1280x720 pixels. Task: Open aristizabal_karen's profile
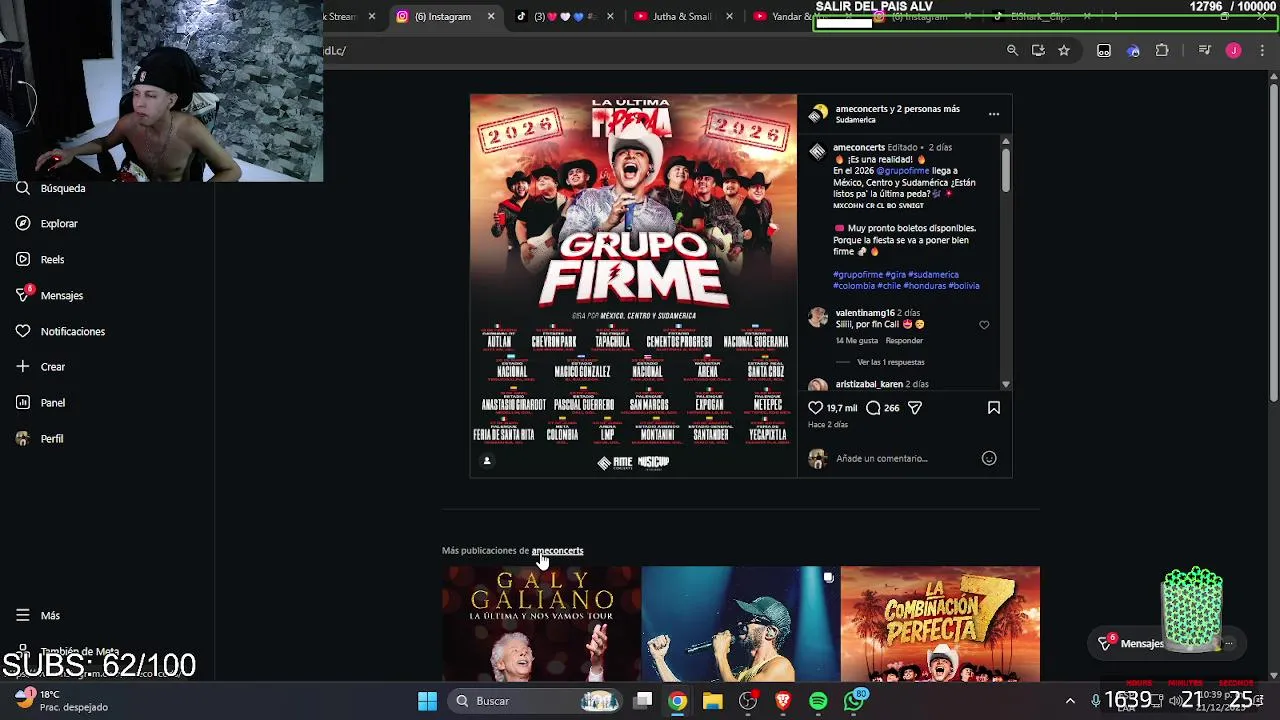click(869, 384)
